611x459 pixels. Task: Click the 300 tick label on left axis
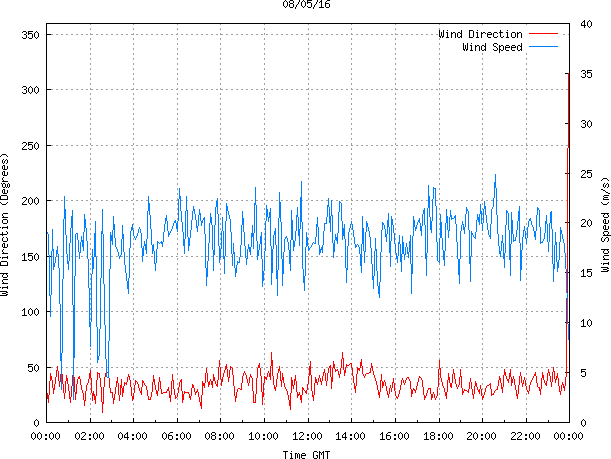click(x=30, y=90)
